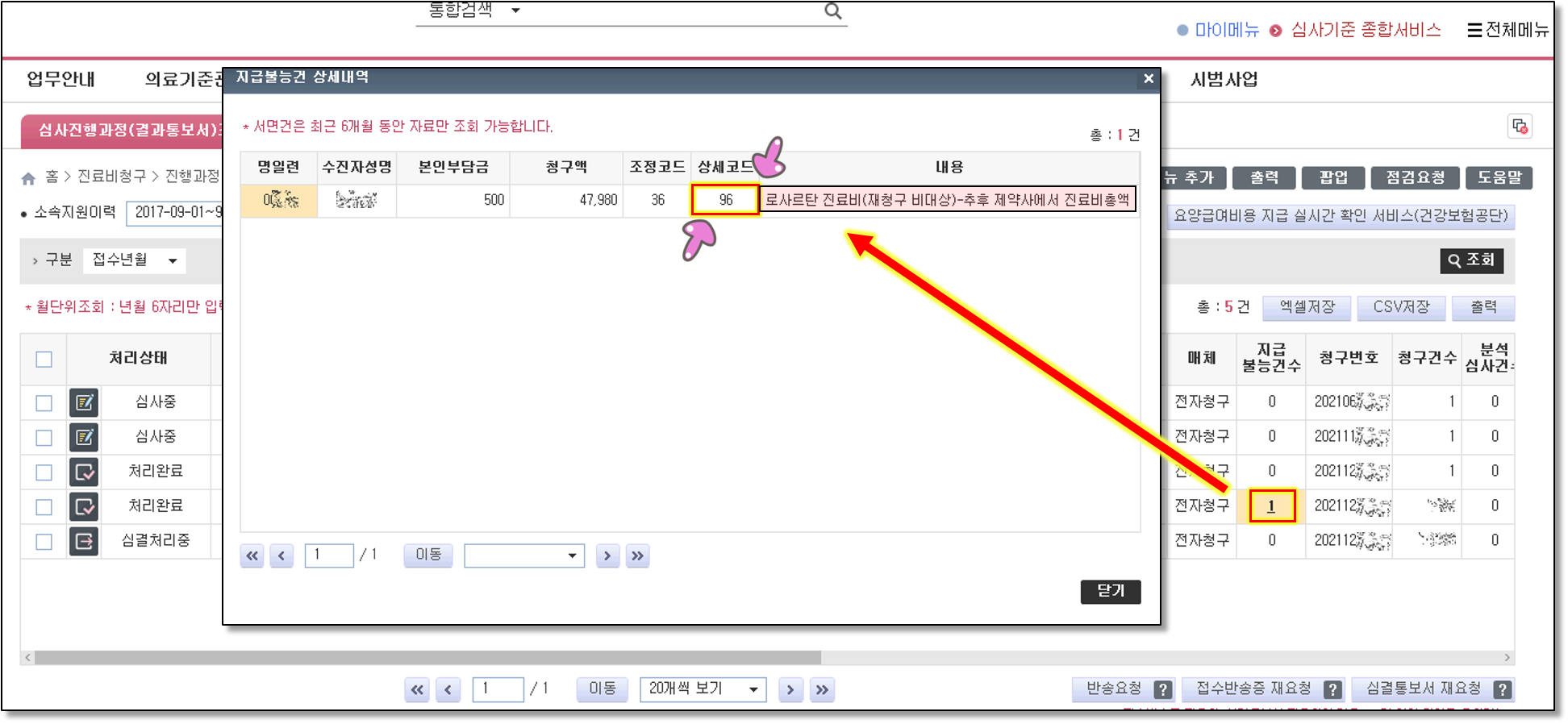1568x724 pixels.
Task: Click the home icon in the breadcrumb
Action: tap(29, 177)
